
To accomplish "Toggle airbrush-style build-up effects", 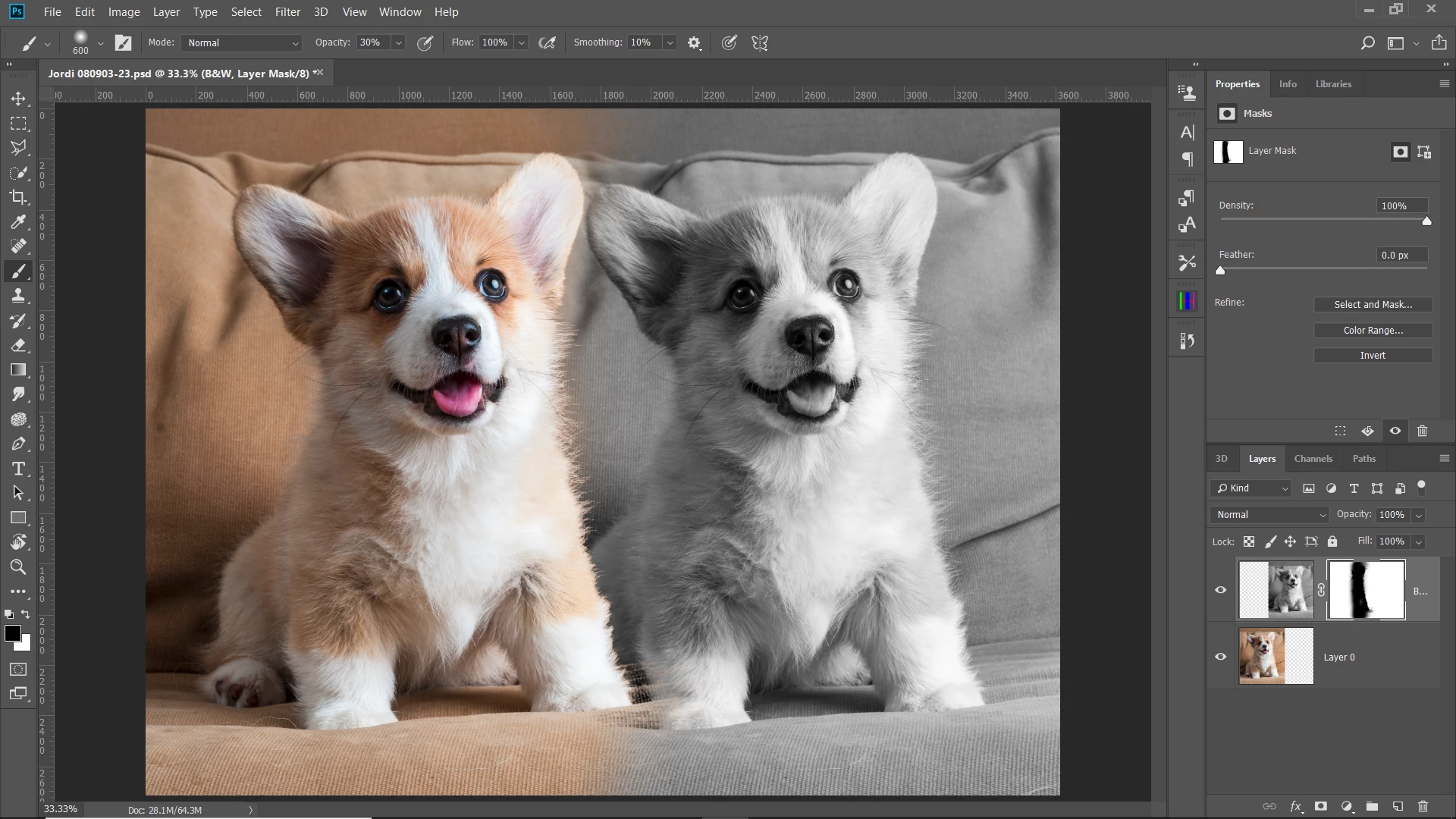I will coord(547,43).
